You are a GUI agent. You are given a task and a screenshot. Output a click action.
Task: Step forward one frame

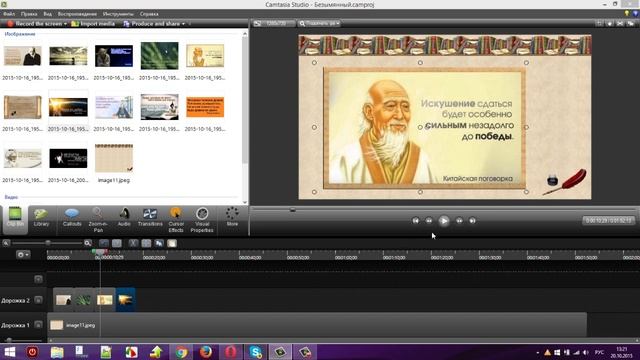459,221
